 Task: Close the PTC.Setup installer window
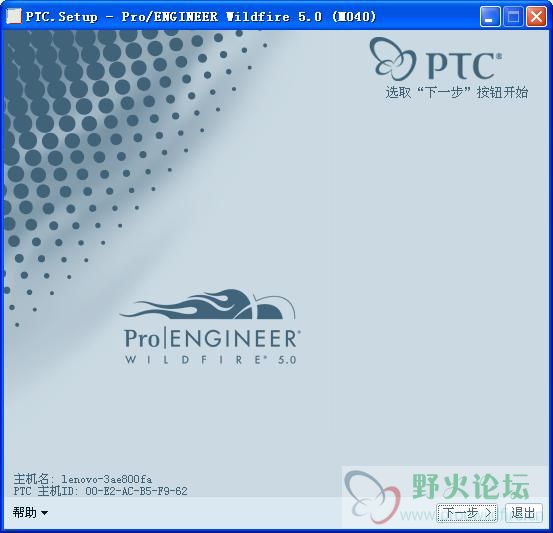point(536,16)
